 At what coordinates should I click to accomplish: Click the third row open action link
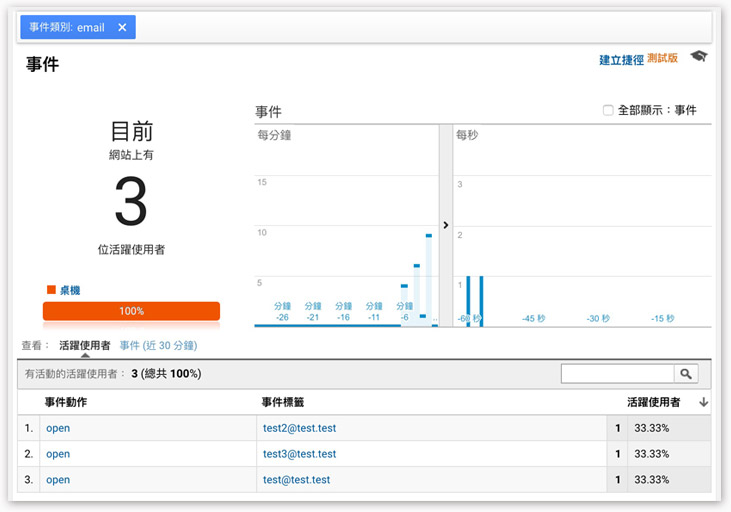[58, 480]
